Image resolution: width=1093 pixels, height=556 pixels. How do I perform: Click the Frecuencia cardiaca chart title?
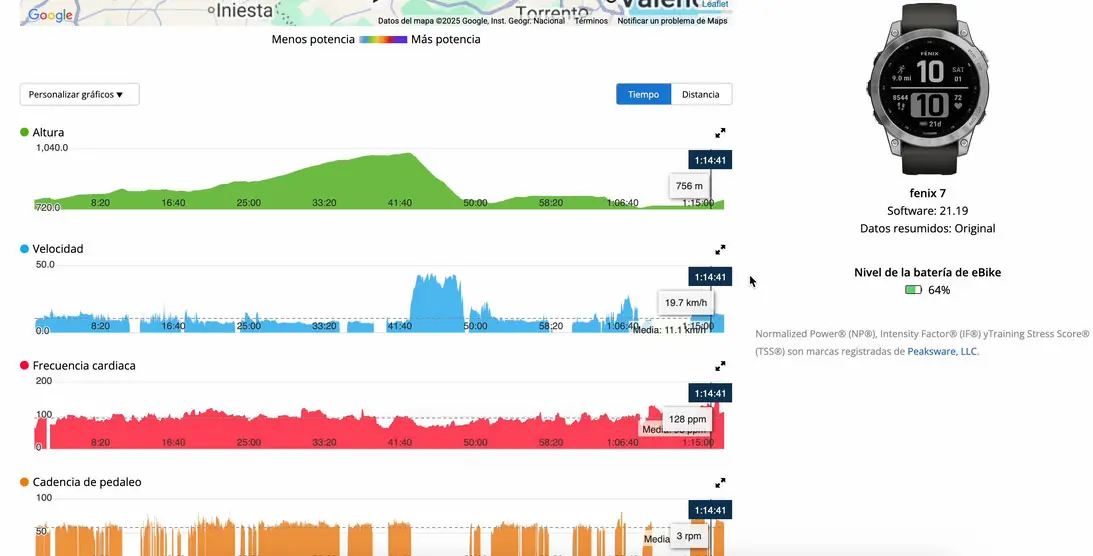[x=84, y=365]
